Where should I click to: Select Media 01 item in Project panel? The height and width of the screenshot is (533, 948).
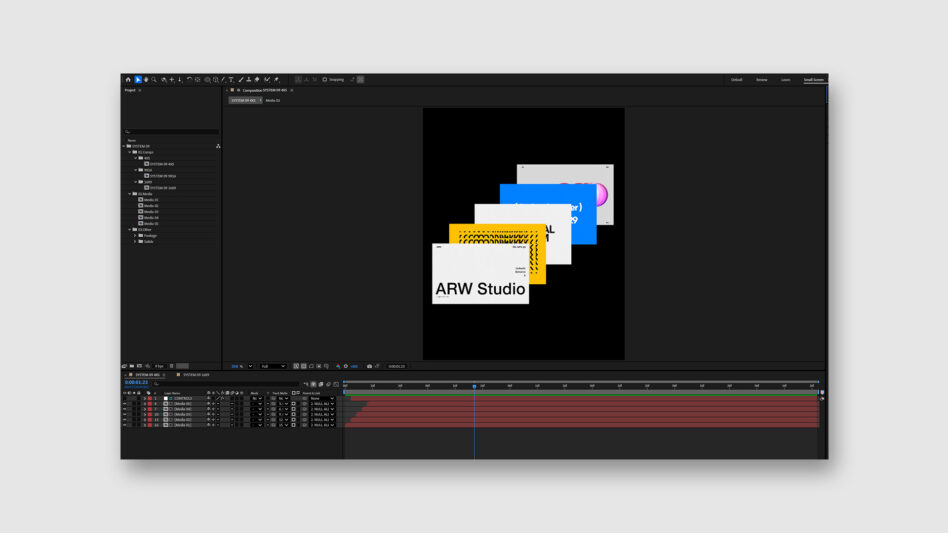click(151, 200)
